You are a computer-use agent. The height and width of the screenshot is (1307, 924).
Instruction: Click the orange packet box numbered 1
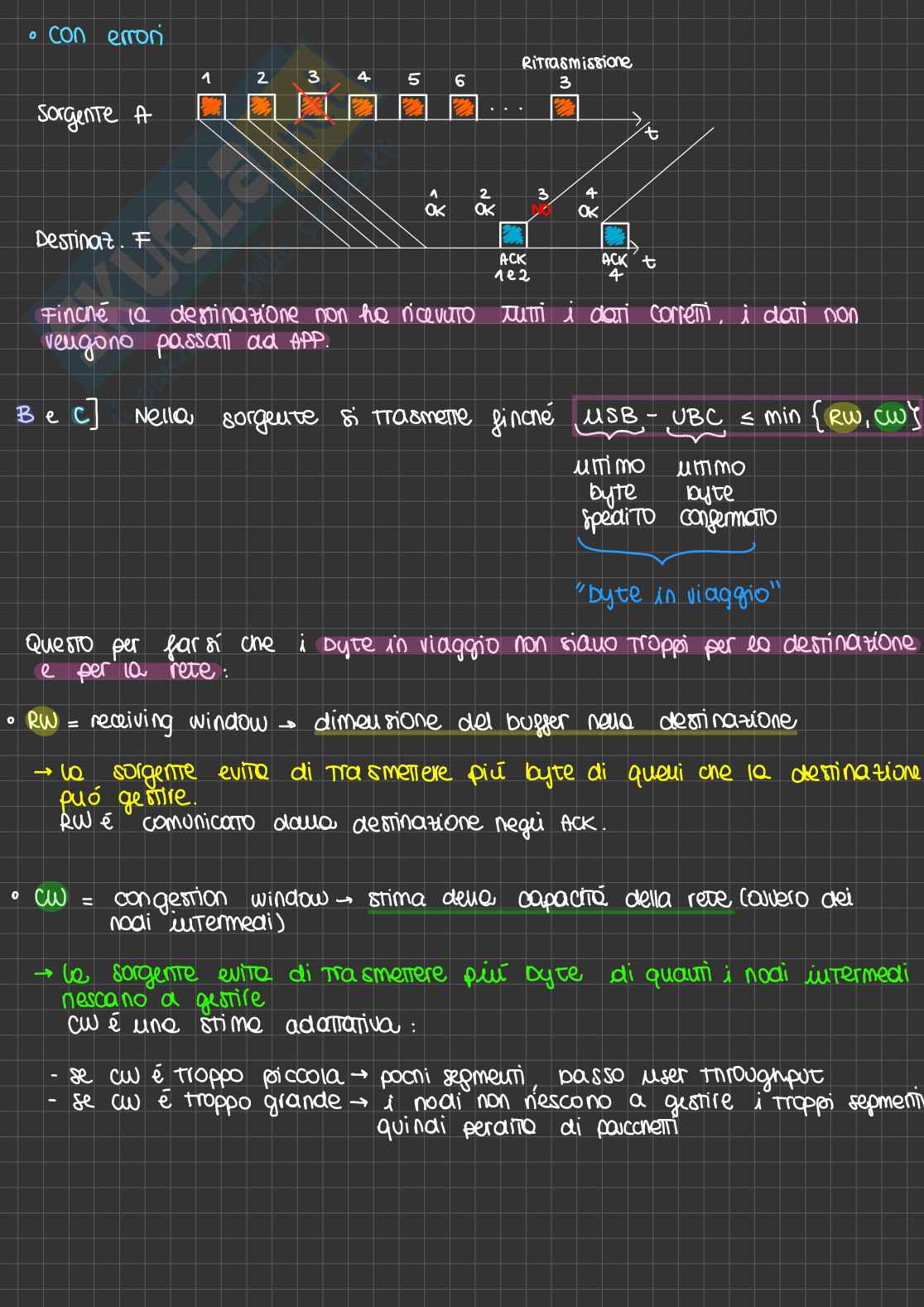(211, 107)
